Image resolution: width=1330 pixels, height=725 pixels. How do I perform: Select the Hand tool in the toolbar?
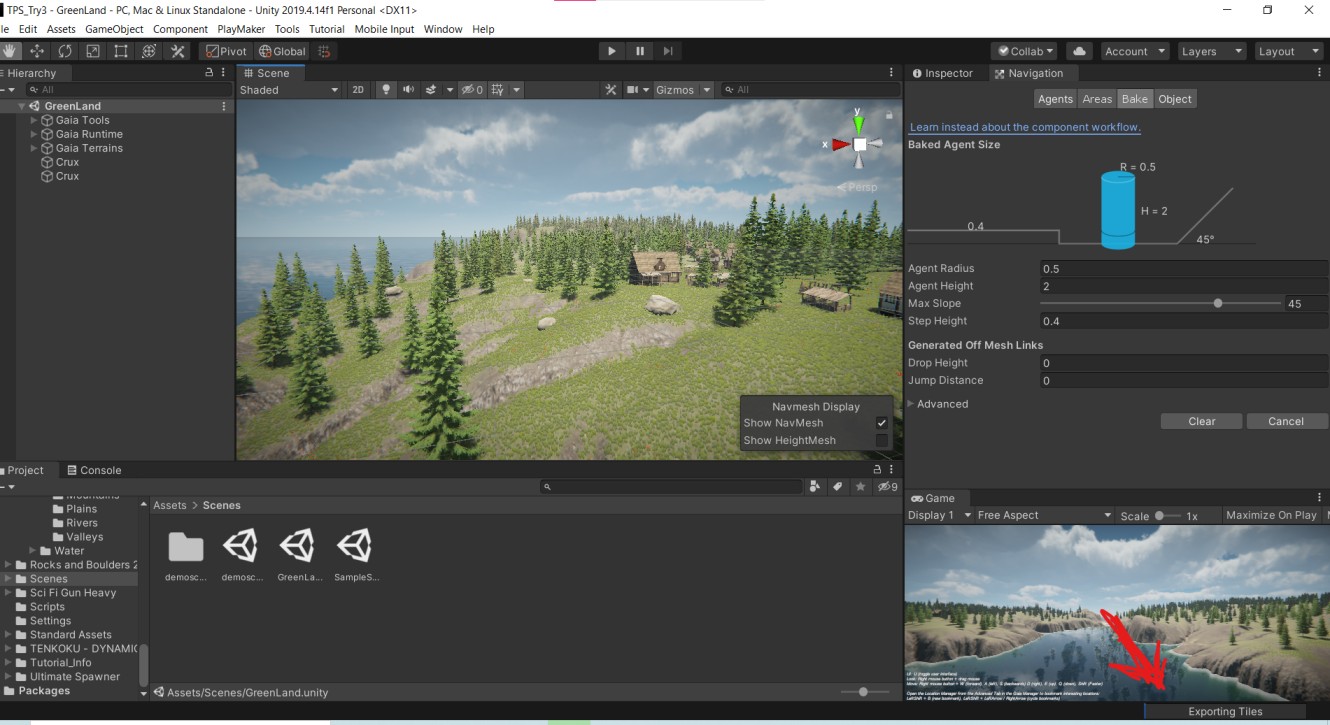10,51
